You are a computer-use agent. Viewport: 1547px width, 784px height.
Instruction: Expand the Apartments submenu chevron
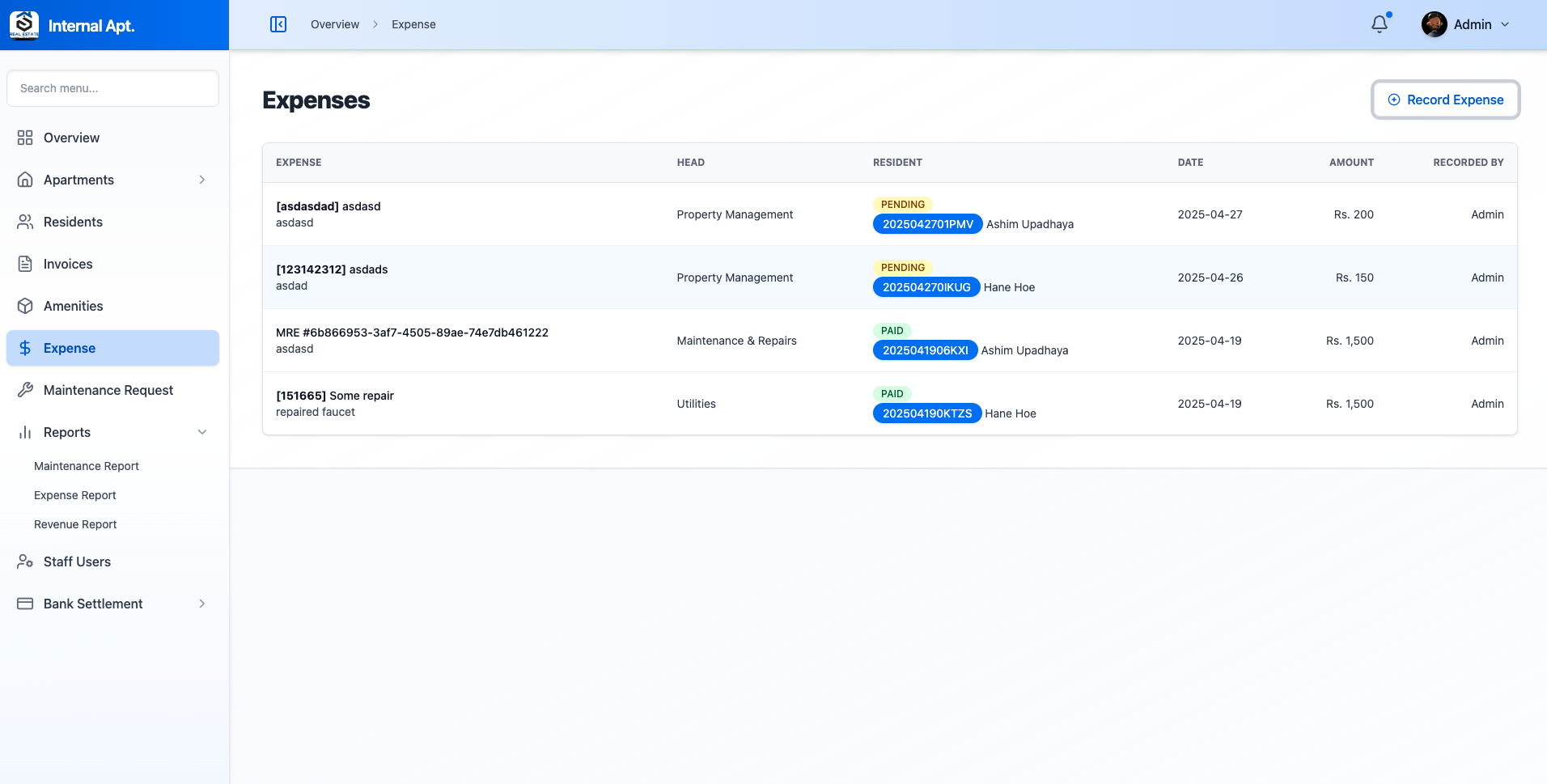[201, 180]
